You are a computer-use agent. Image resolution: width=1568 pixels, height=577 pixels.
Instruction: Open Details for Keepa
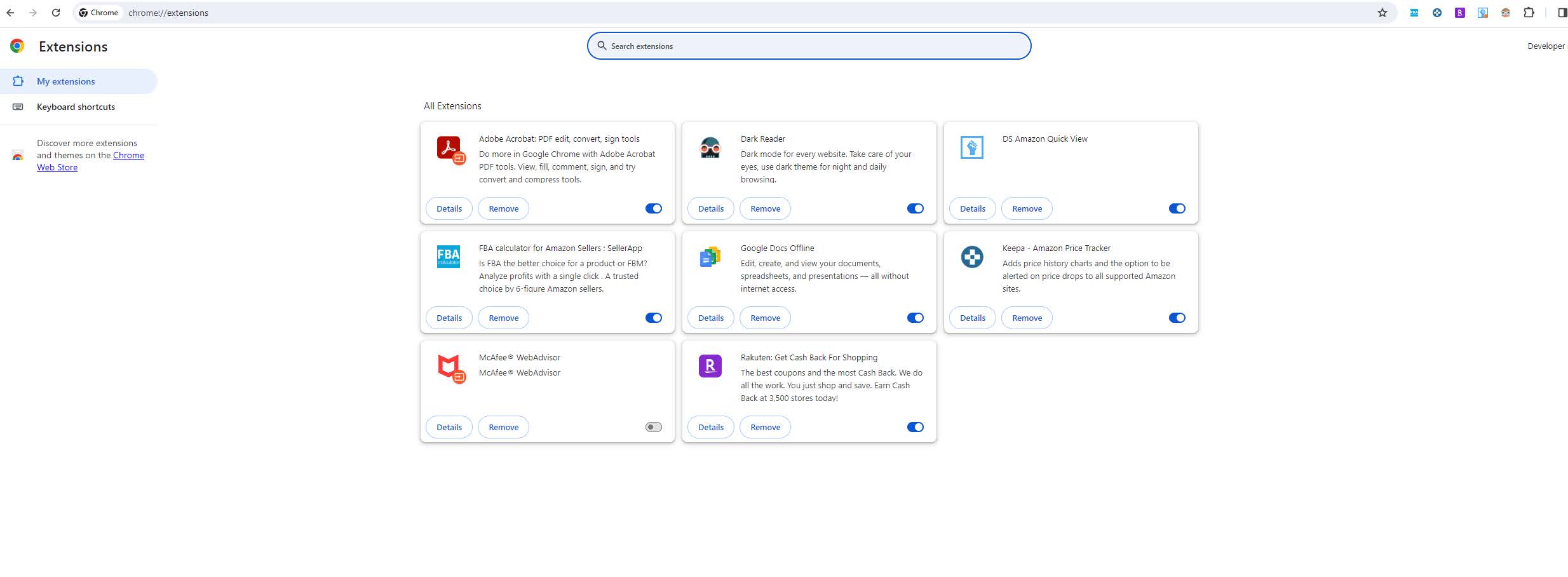[973, 318]
